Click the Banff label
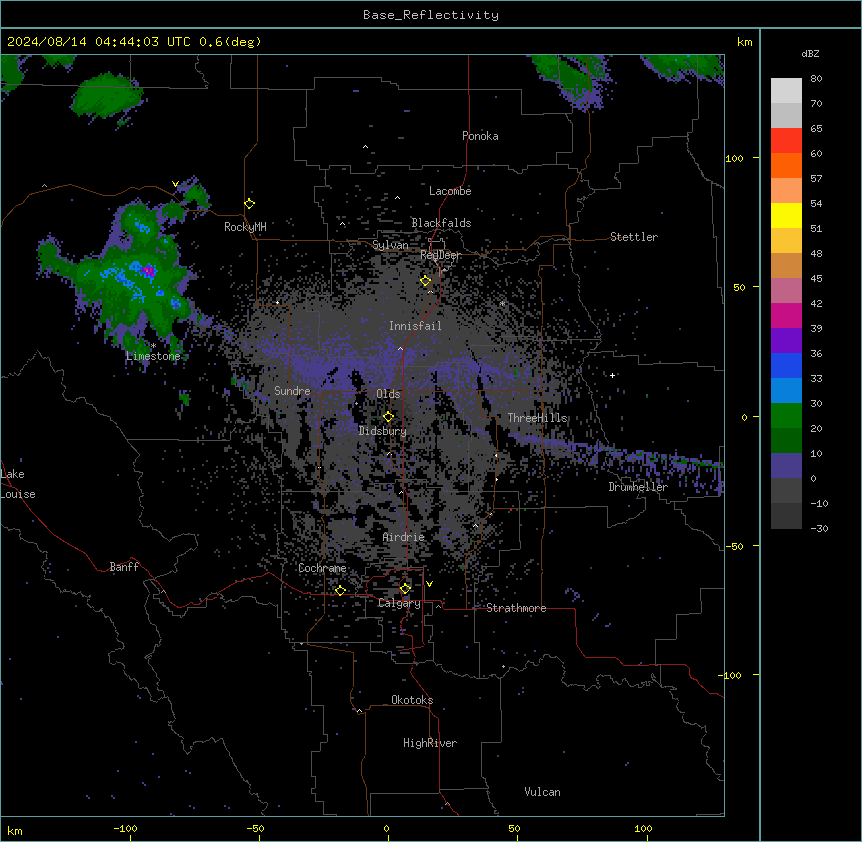This screenshot has height=842, width=862. coord(124,567)
